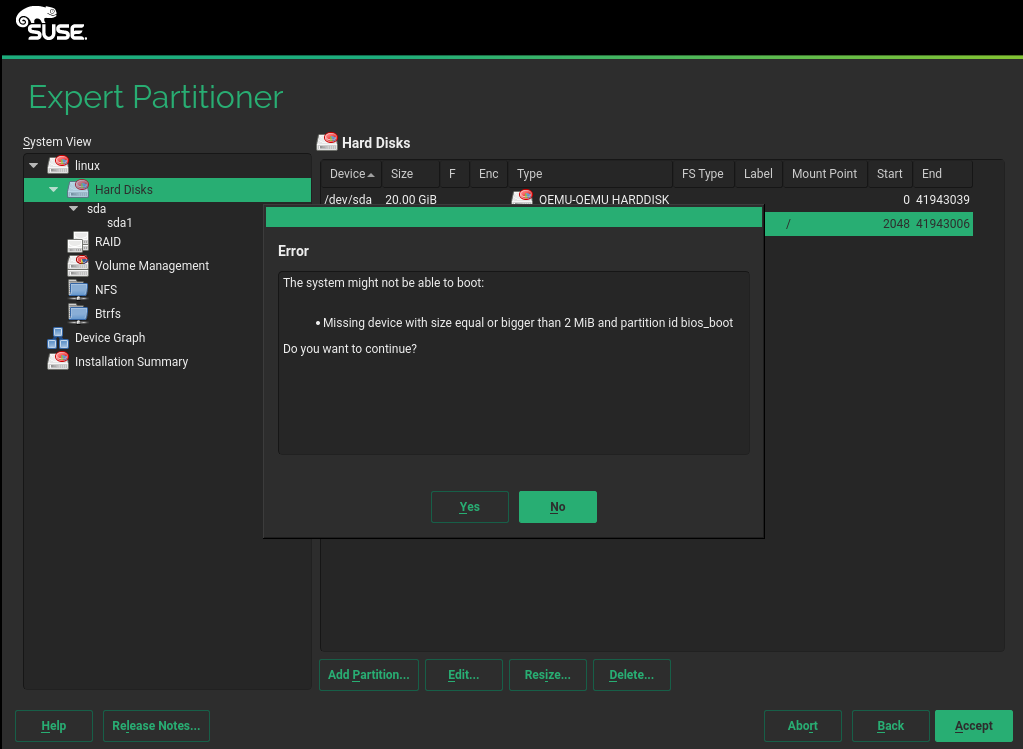Click Accept to confirm partitioning
The image size is (1023, 749).
[x=973, y=726]
